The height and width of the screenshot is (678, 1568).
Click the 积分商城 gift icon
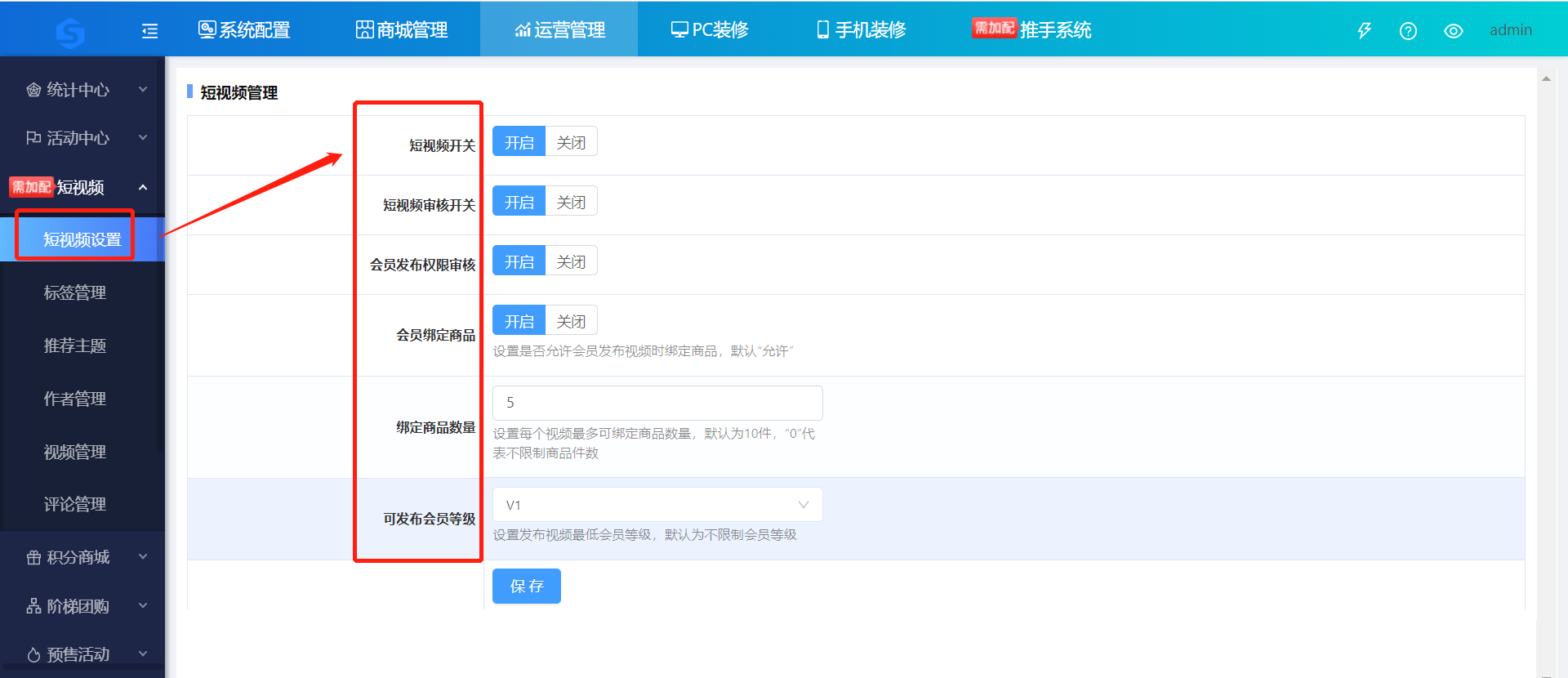(x=33, y=558)
